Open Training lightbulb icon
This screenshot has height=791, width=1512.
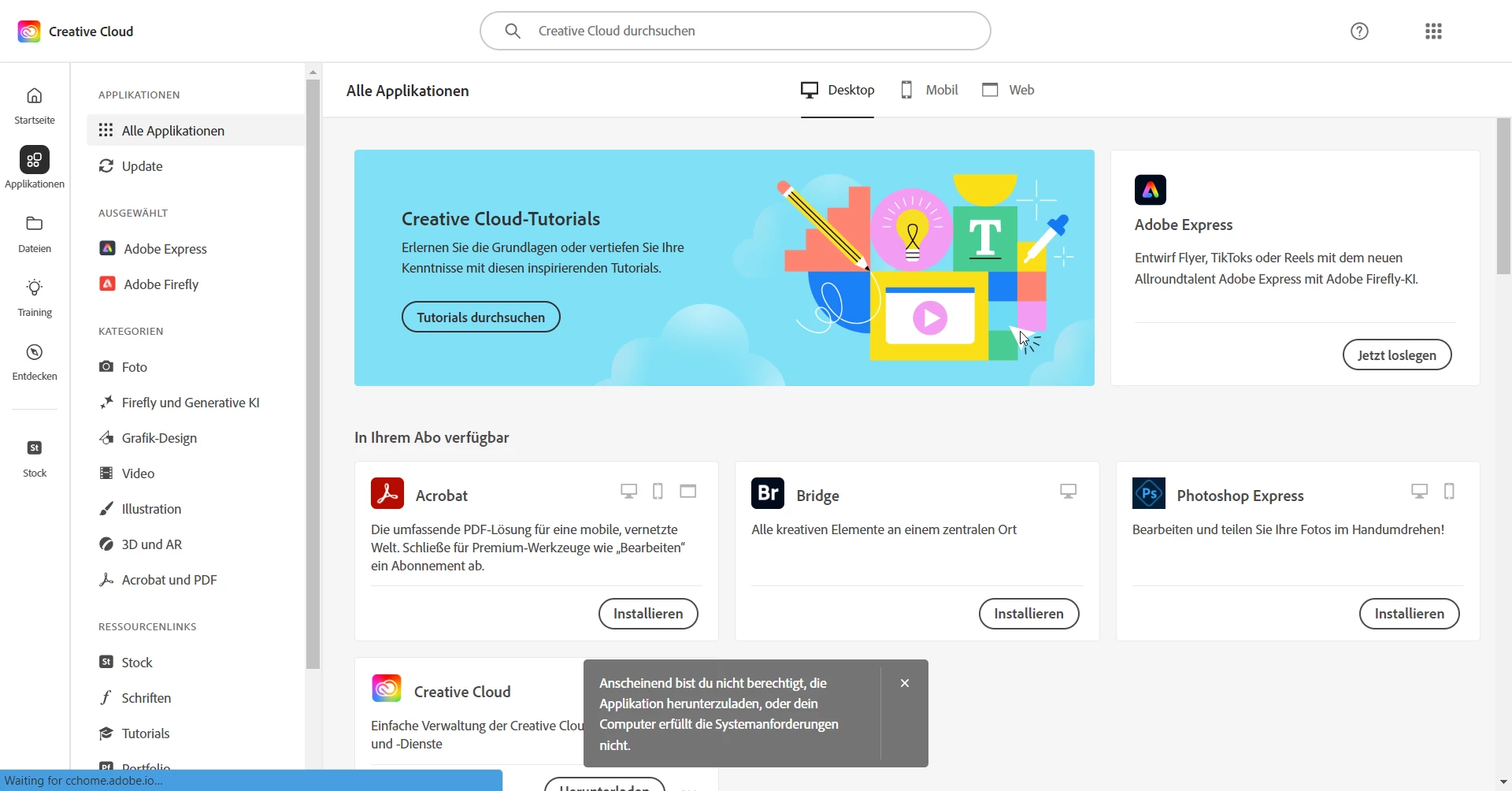pos(35,288)
